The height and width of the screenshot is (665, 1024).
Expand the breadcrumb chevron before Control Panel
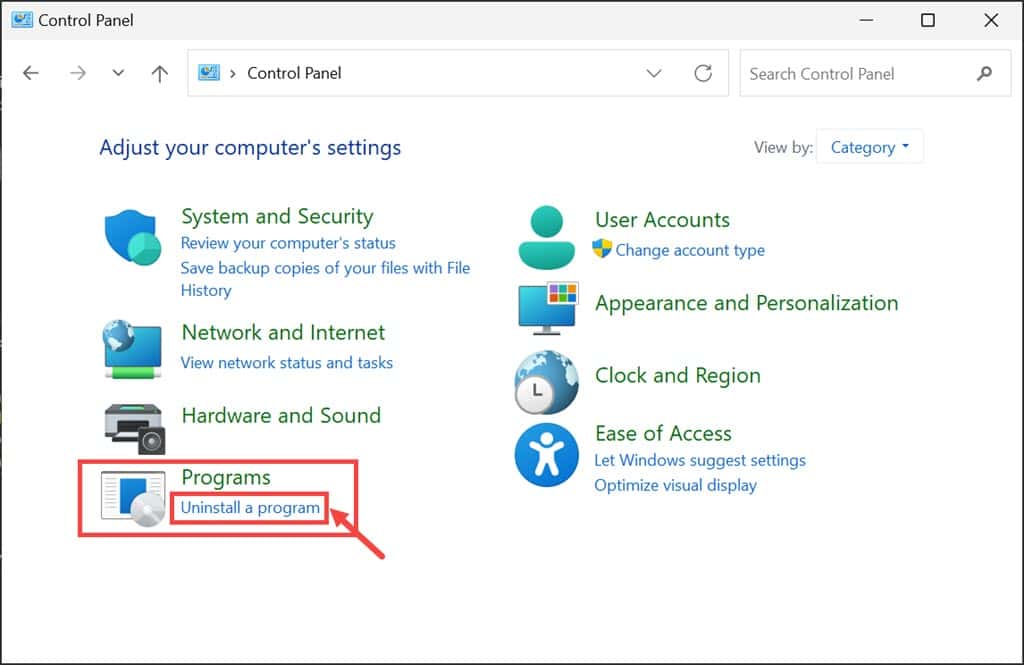(x=232, y=73)
